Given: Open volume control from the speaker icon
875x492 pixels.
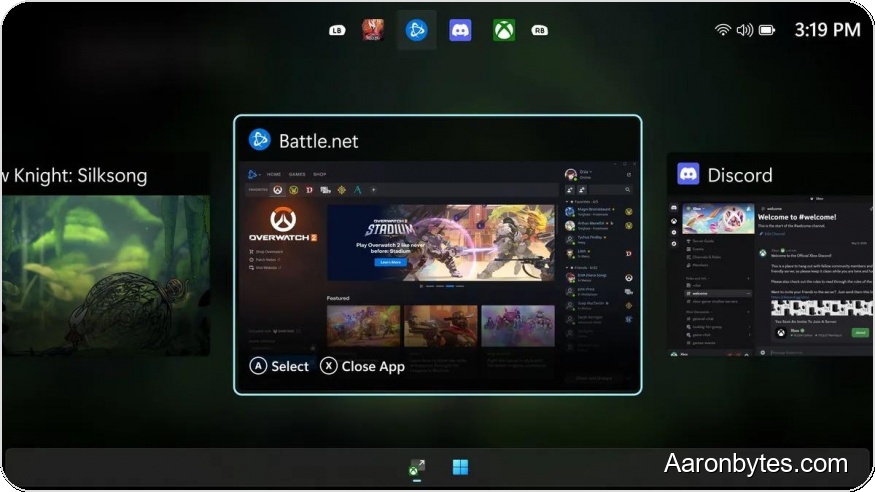Looking at the screenshot, I should click(744, 30).
